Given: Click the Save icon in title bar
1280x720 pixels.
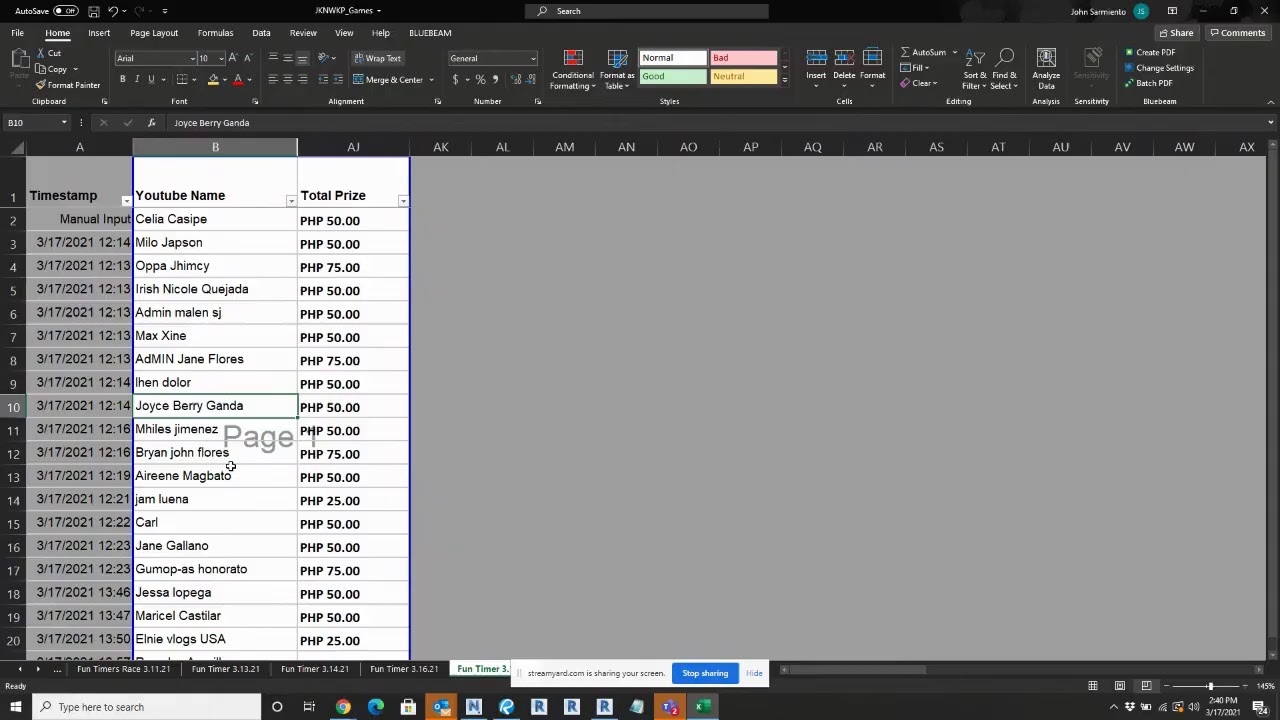Looking at the screenshot, I should [93, 11].
